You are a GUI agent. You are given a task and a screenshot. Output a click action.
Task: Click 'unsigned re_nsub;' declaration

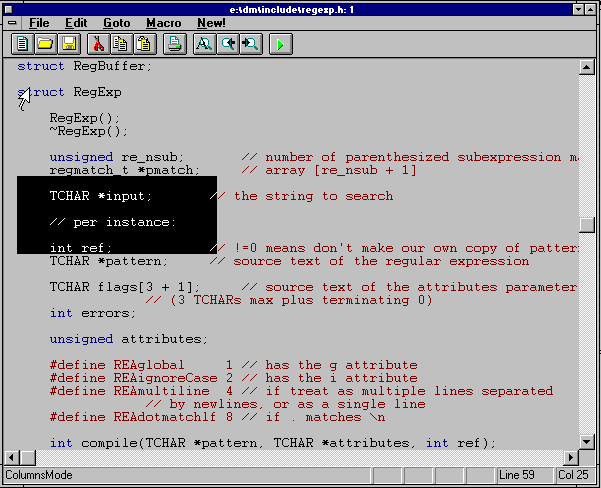(117, 158)
